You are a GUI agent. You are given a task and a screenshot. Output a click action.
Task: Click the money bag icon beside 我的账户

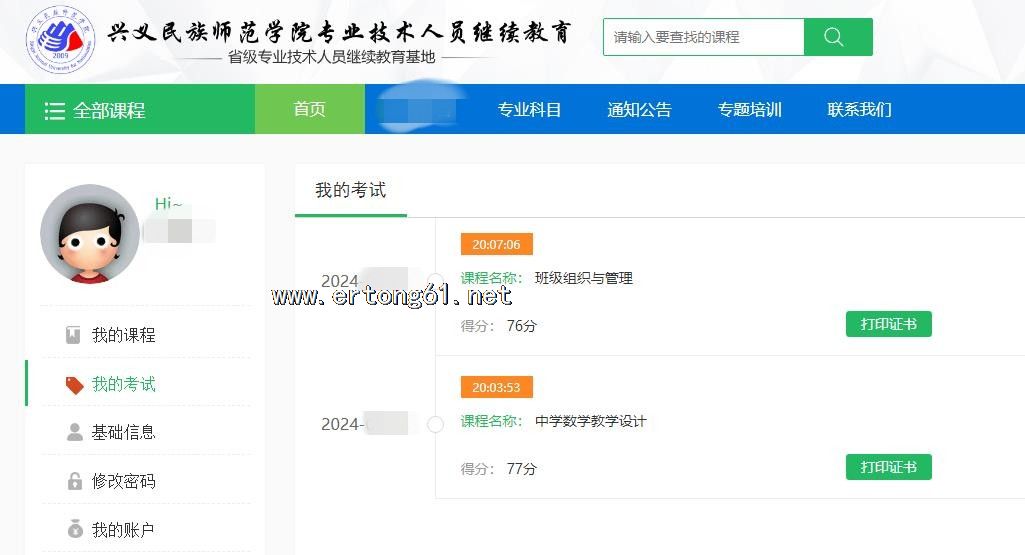(x=74, y=530)
